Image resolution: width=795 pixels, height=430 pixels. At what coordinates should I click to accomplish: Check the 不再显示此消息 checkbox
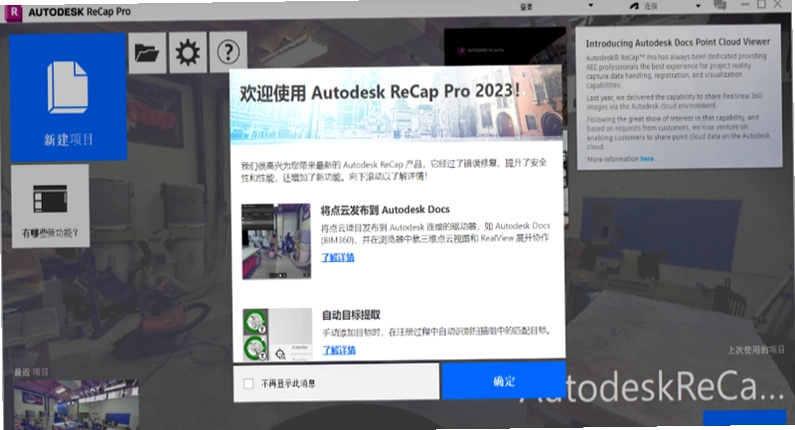tap(248, 383)
